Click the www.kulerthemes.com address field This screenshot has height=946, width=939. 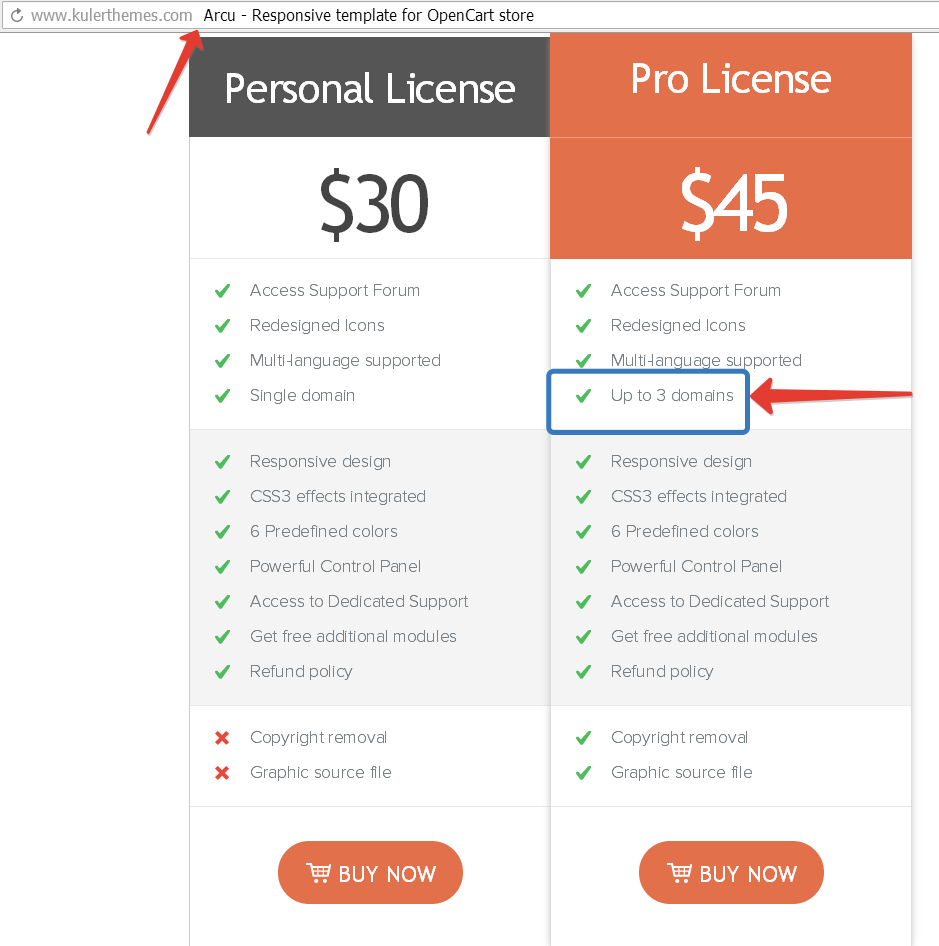point(111,16)
